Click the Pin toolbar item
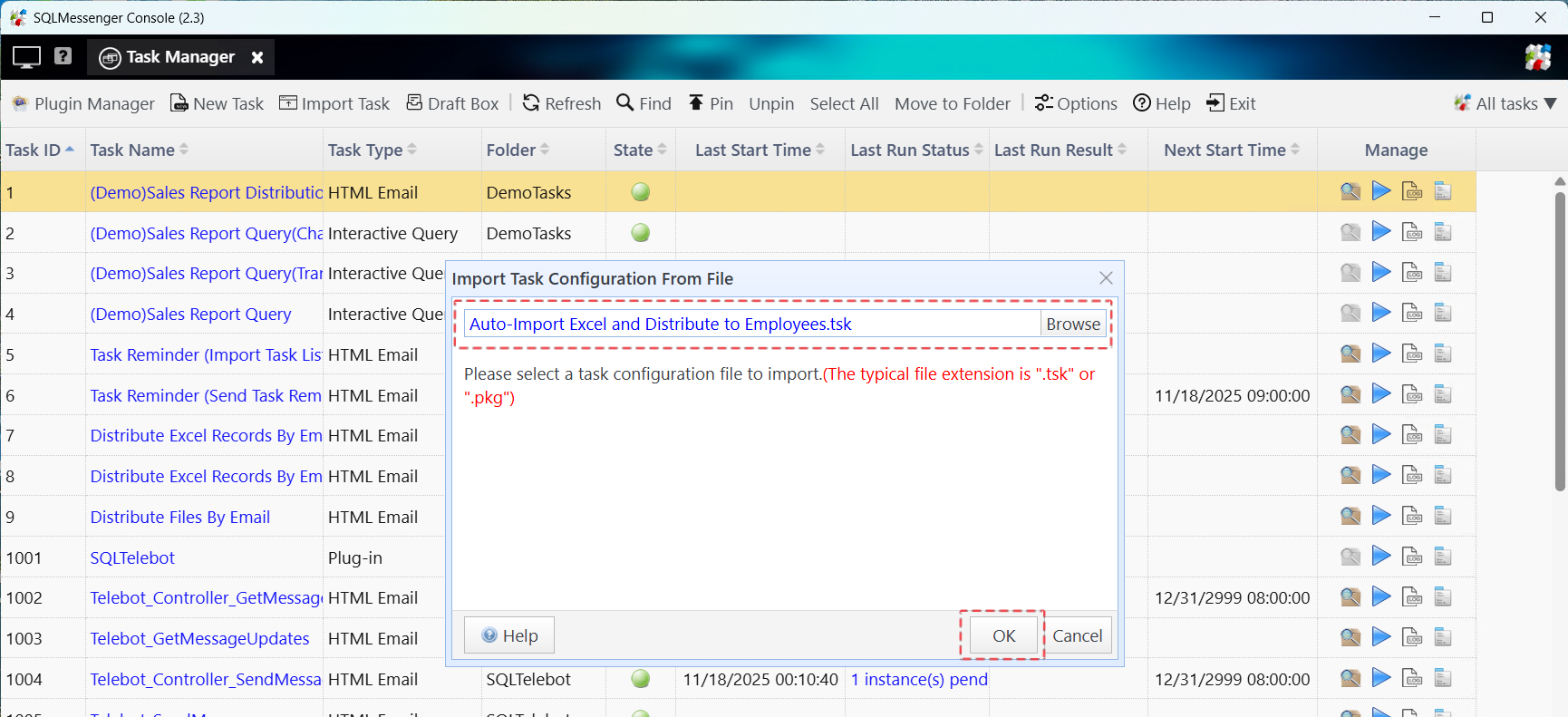Image resolution: width=1568 pixels, height=717 pixels. [x=711, y=103]
